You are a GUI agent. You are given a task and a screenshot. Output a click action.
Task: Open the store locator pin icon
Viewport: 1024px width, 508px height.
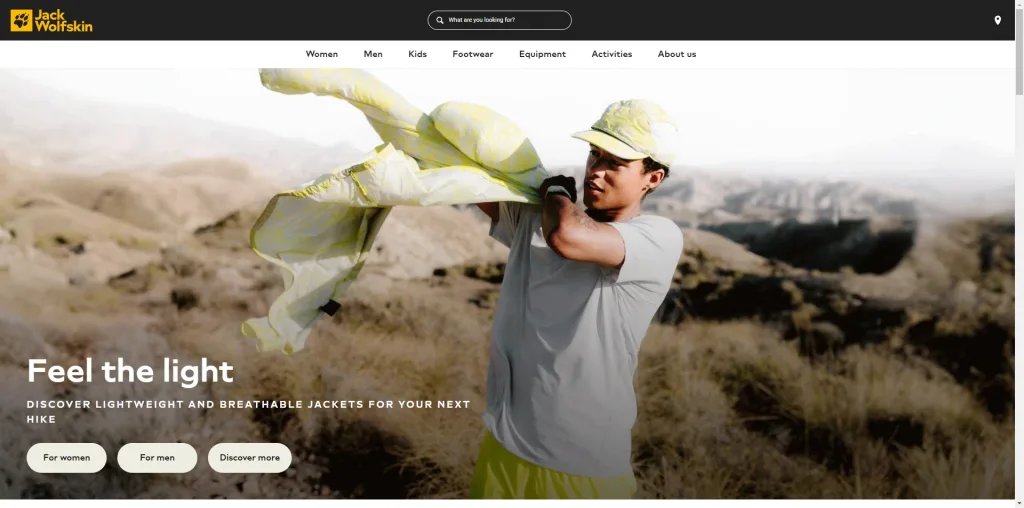[x=997, y=20]
